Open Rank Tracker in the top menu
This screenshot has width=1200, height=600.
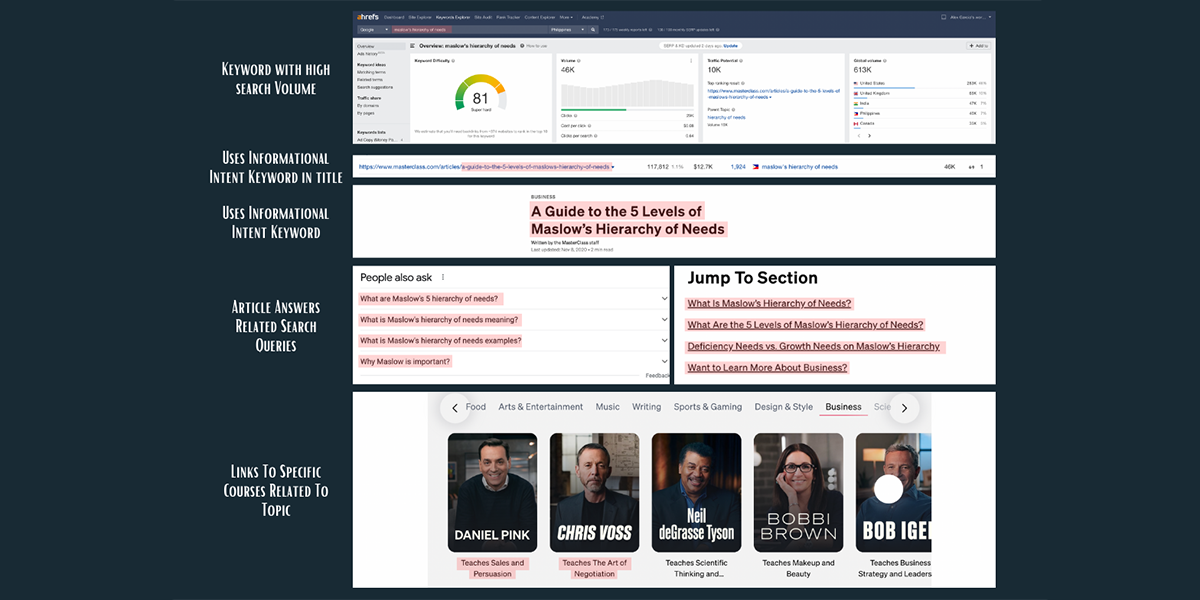click(x=510, y=17)
